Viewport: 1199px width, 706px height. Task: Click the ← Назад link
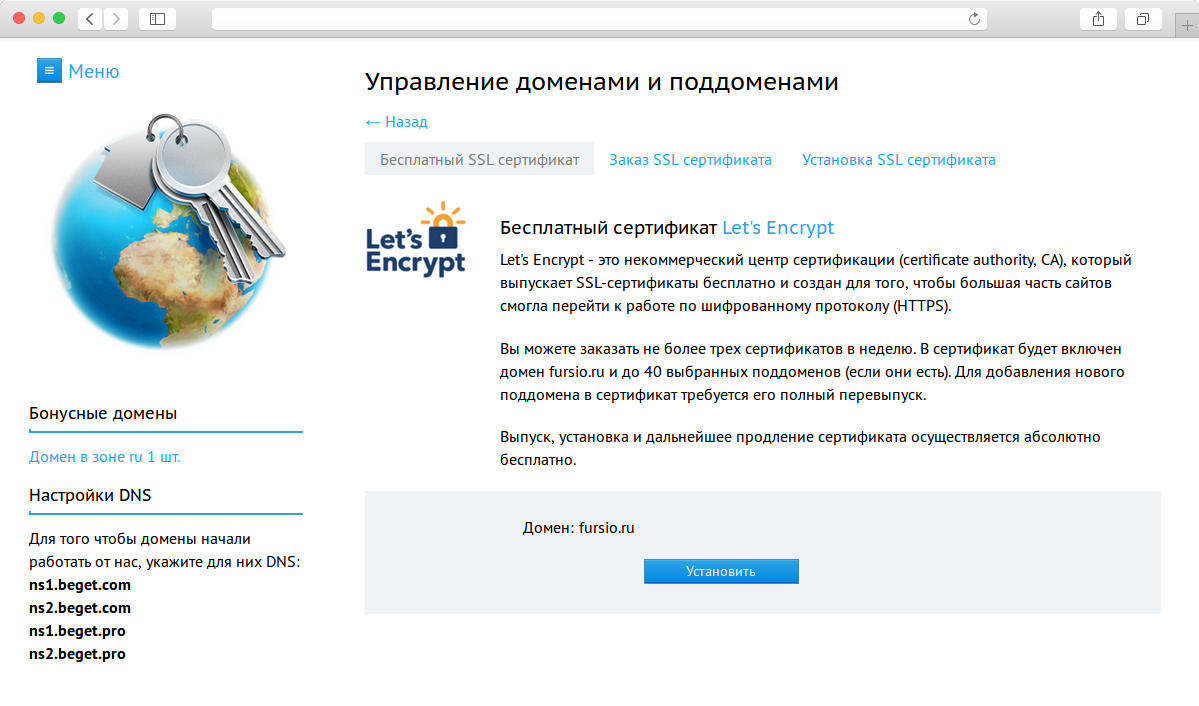point(396,122)
